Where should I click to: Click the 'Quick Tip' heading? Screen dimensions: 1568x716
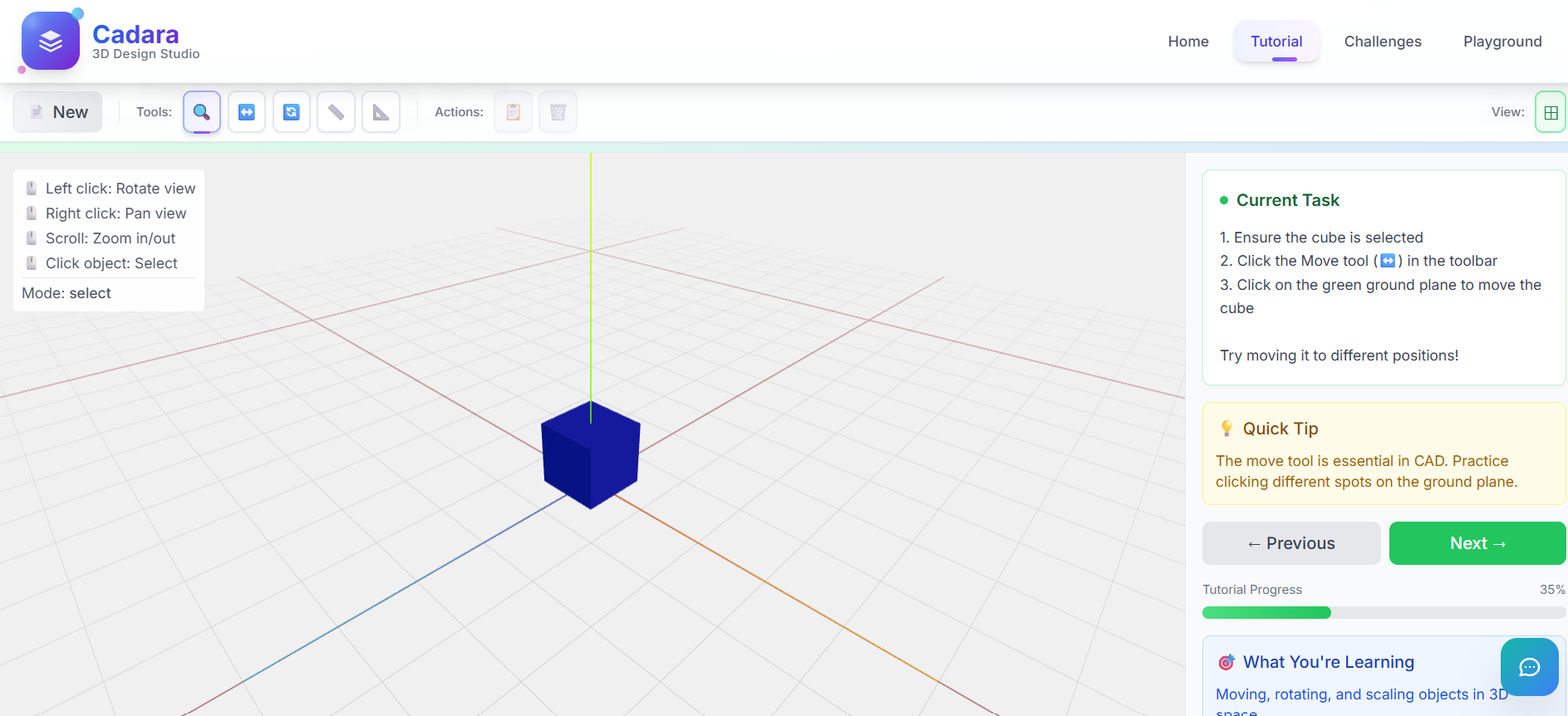1280,429
